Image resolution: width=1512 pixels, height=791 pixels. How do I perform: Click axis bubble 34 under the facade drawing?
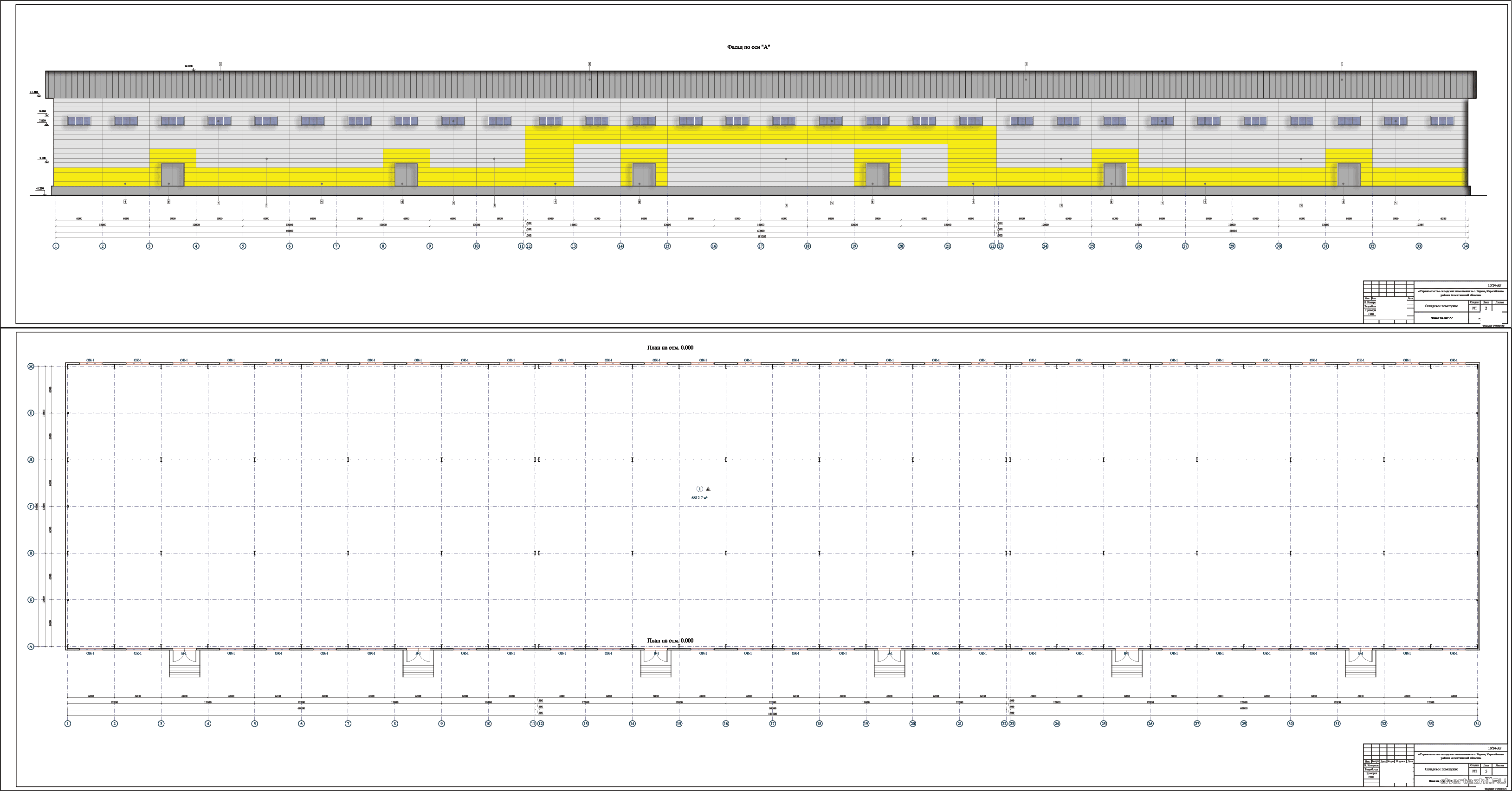tap(1466, 246)
